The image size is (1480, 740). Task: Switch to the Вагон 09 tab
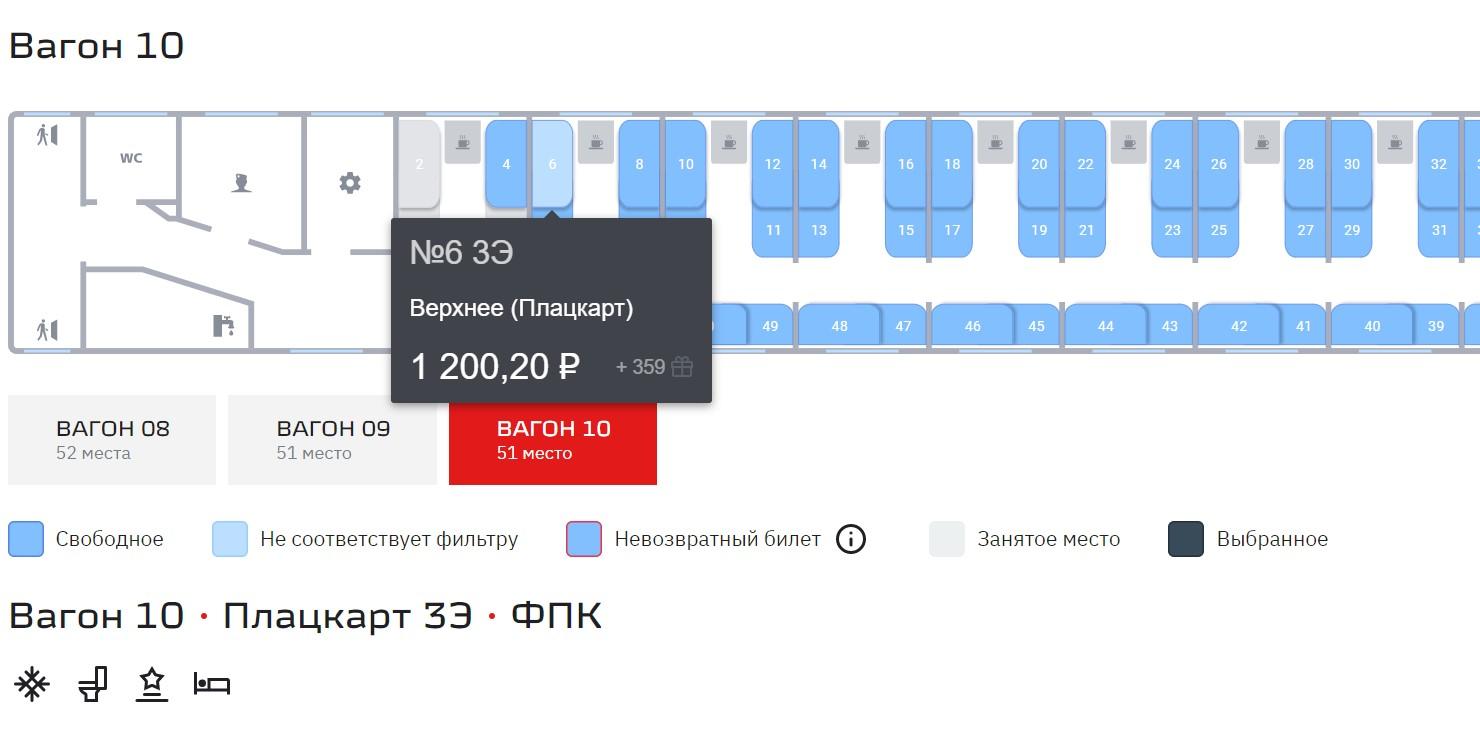332,440
